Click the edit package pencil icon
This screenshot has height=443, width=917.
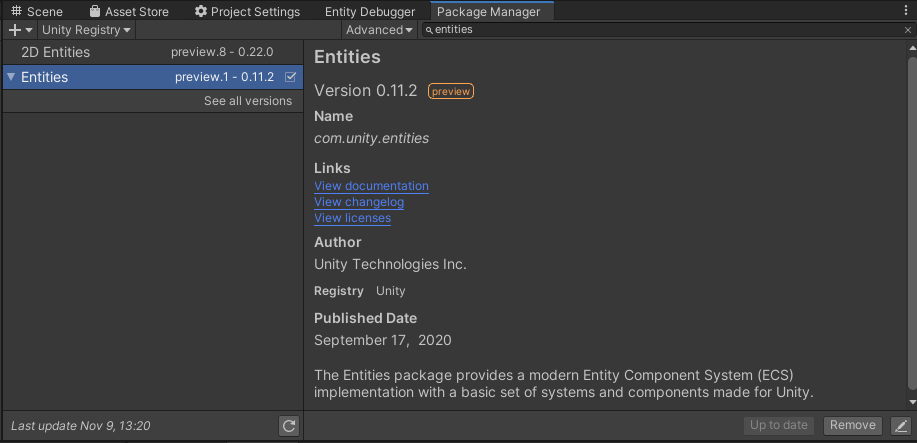pyautogui.click(x=900, y=426)
